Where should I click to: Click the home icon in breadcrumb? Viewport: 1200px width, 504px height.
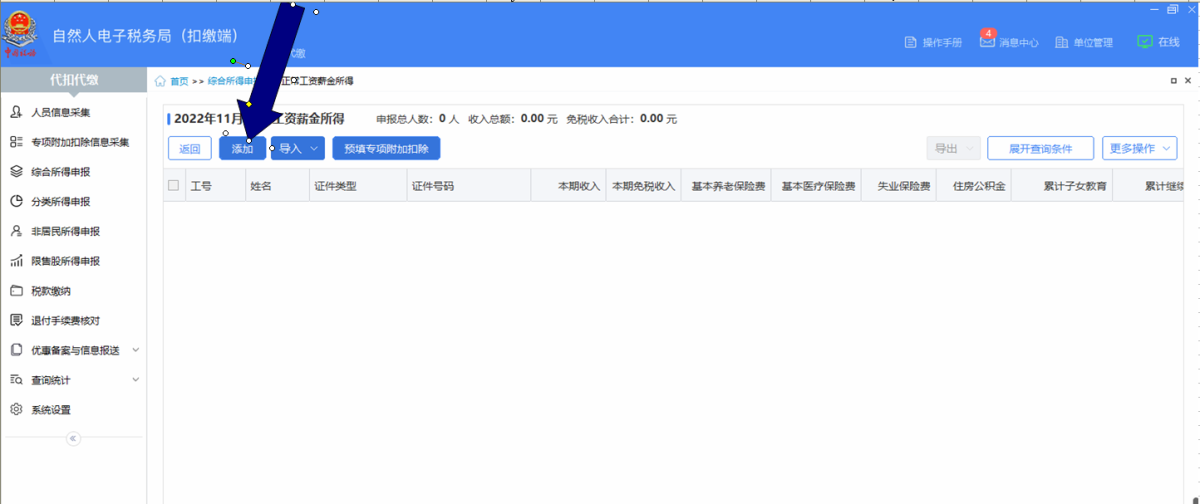(160, 81)
